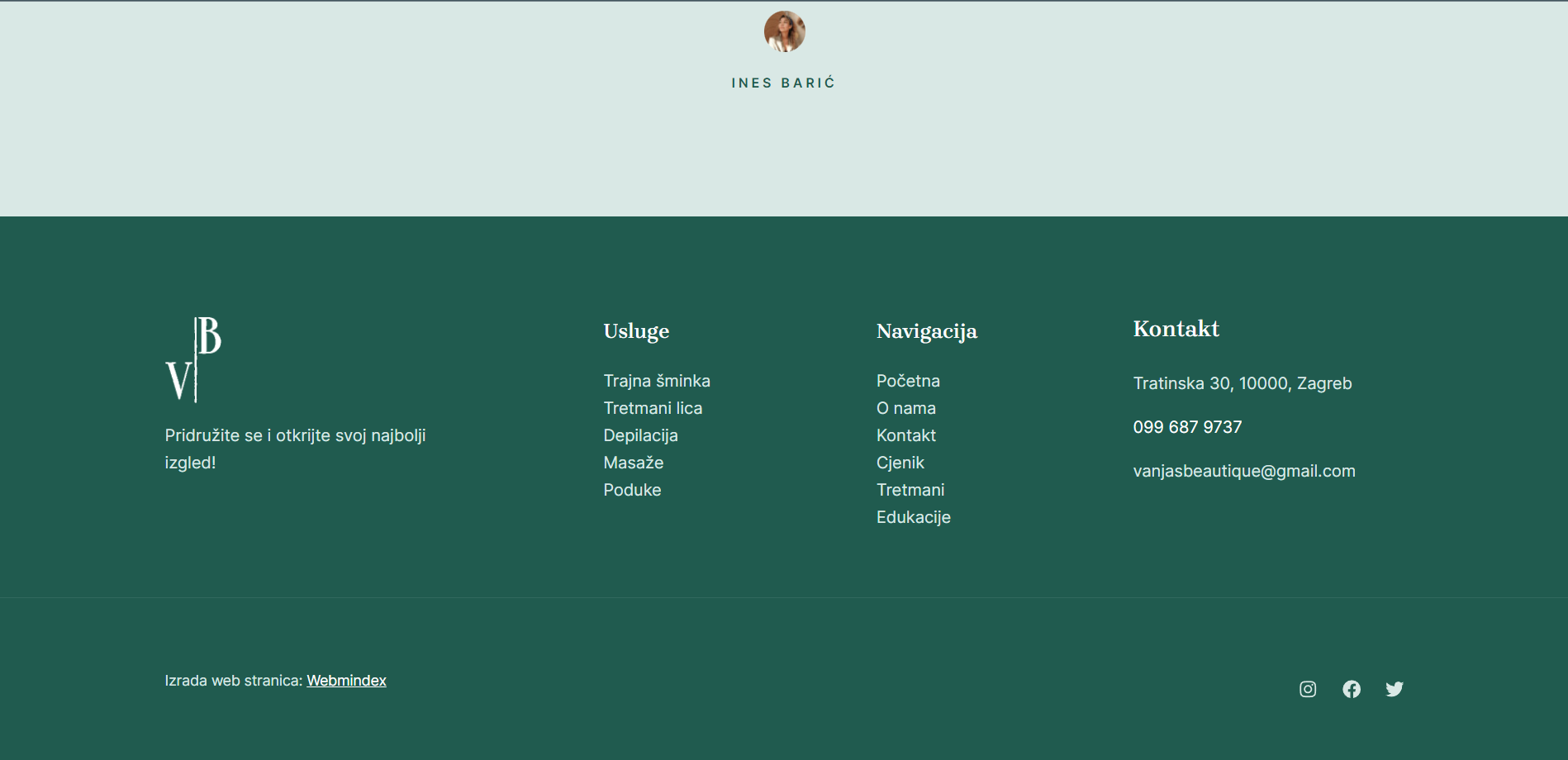
Task: Click the Tratinska 30 Zagreb address
Action: click(1242, 383)
